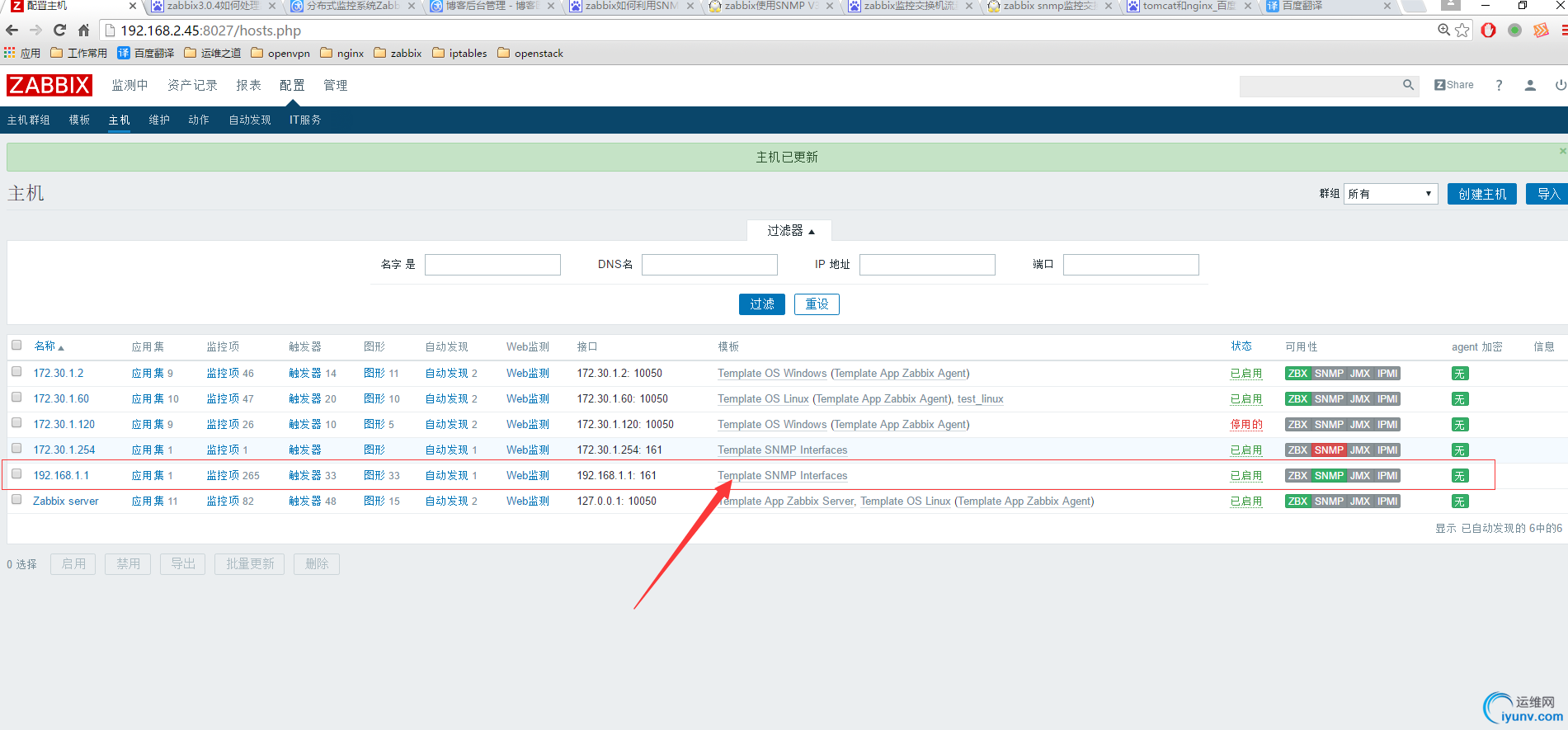Screen dimensions: 1568x730
Task: Collapse the 过滤器 filter panel
Action: [790, 231]
